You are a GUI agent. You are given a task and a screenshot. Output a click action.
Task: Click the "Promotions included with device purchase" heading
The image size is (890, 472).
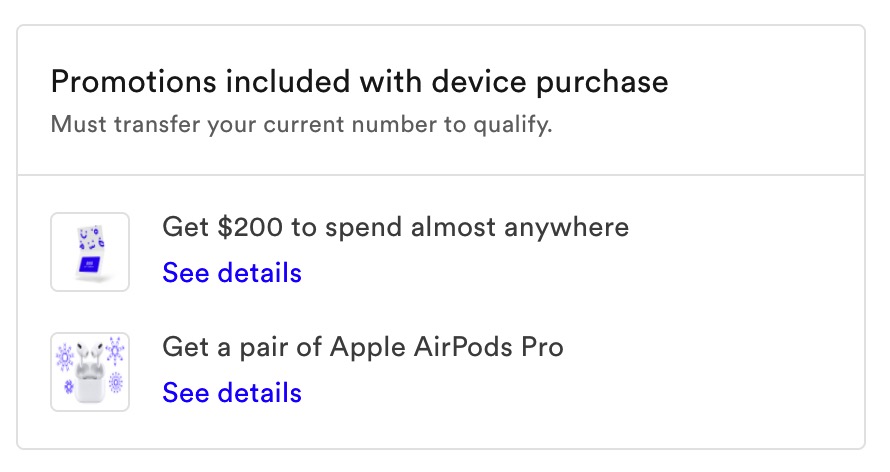click(359, 82)
